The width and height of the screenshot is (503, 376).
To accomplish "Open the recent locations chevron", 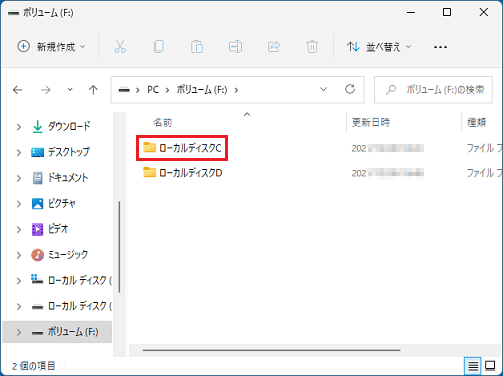I will (70, 89).
